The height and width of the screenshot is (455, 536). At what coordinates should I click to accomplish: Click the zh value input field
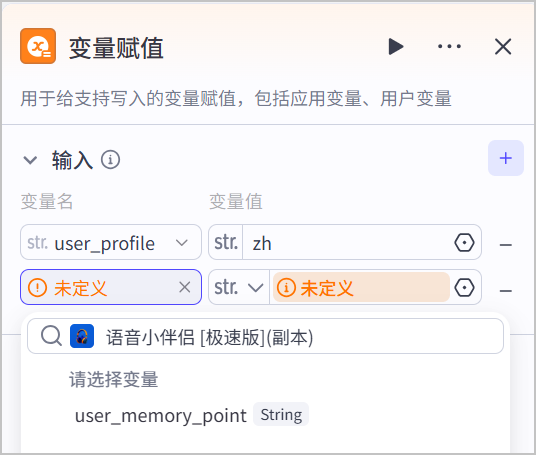347,243
